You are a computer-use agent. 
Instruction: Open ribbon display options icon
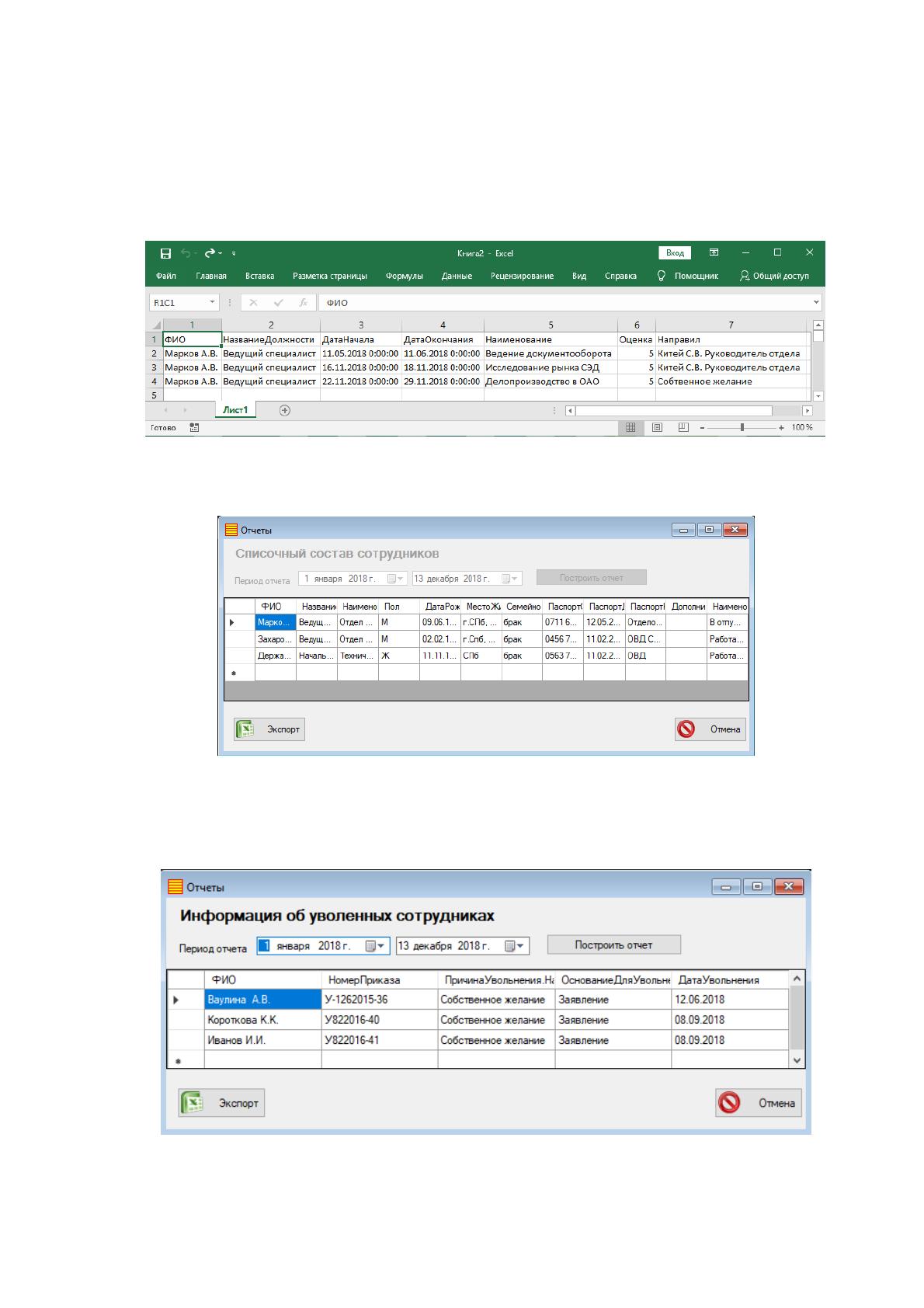(x=714, y=252)
